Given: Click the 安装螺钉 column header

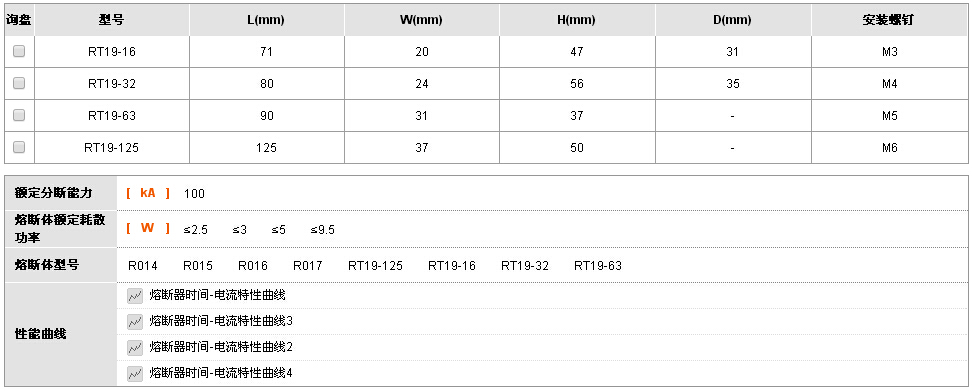Looking at the screenshot, I should [x=889, y=20].
